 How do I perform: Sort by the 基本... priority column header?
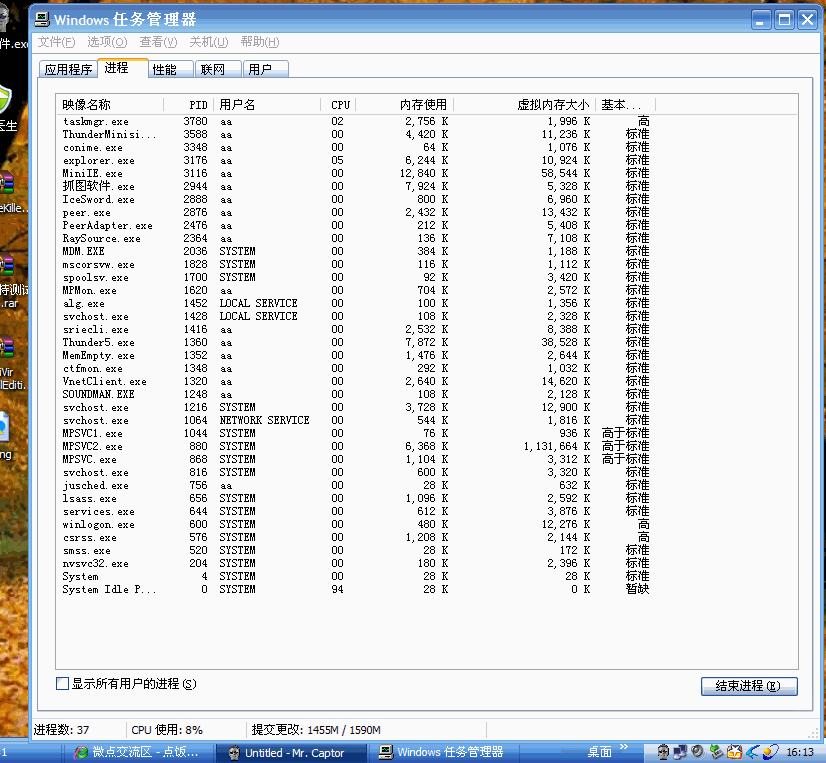[625, 104]
